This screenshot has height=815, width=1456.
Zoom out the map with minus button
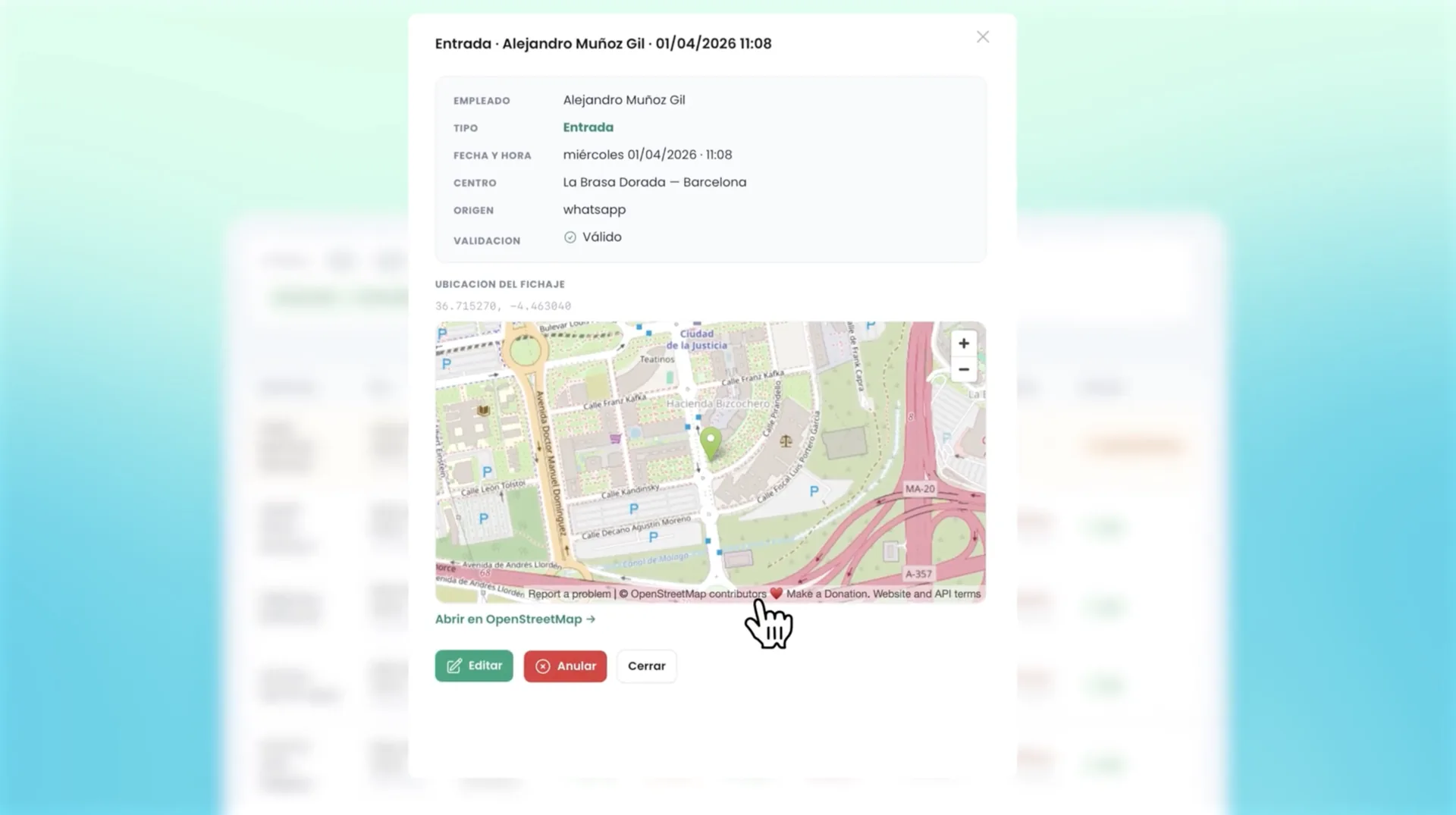(963, 370)
